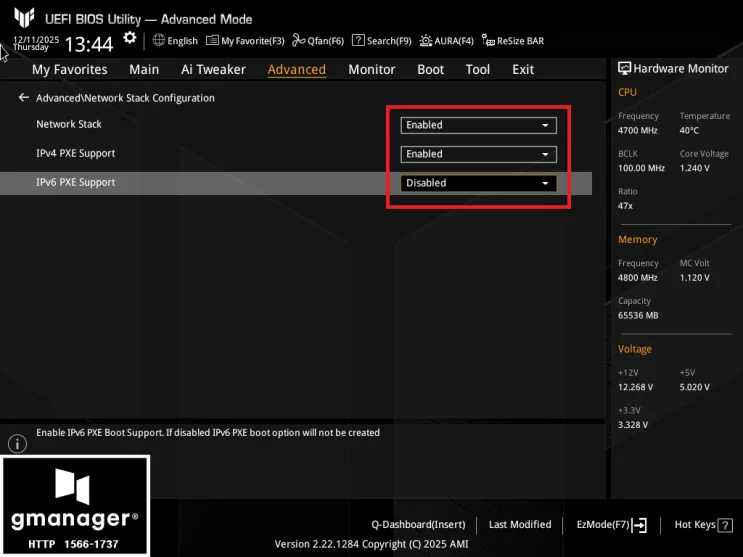Click the 12/11/2025 date text
743x557 pixels.
[36, 39]
